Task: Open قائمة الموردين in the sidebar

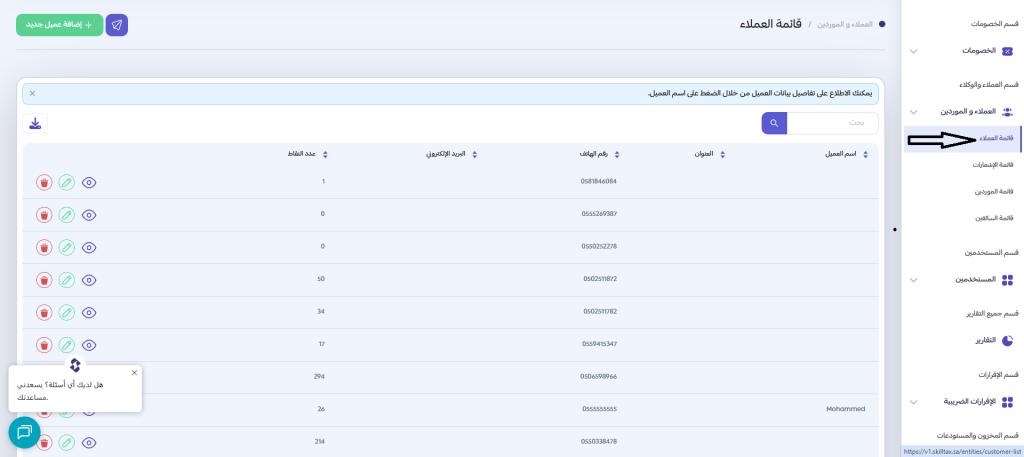Action: point(993,191)
